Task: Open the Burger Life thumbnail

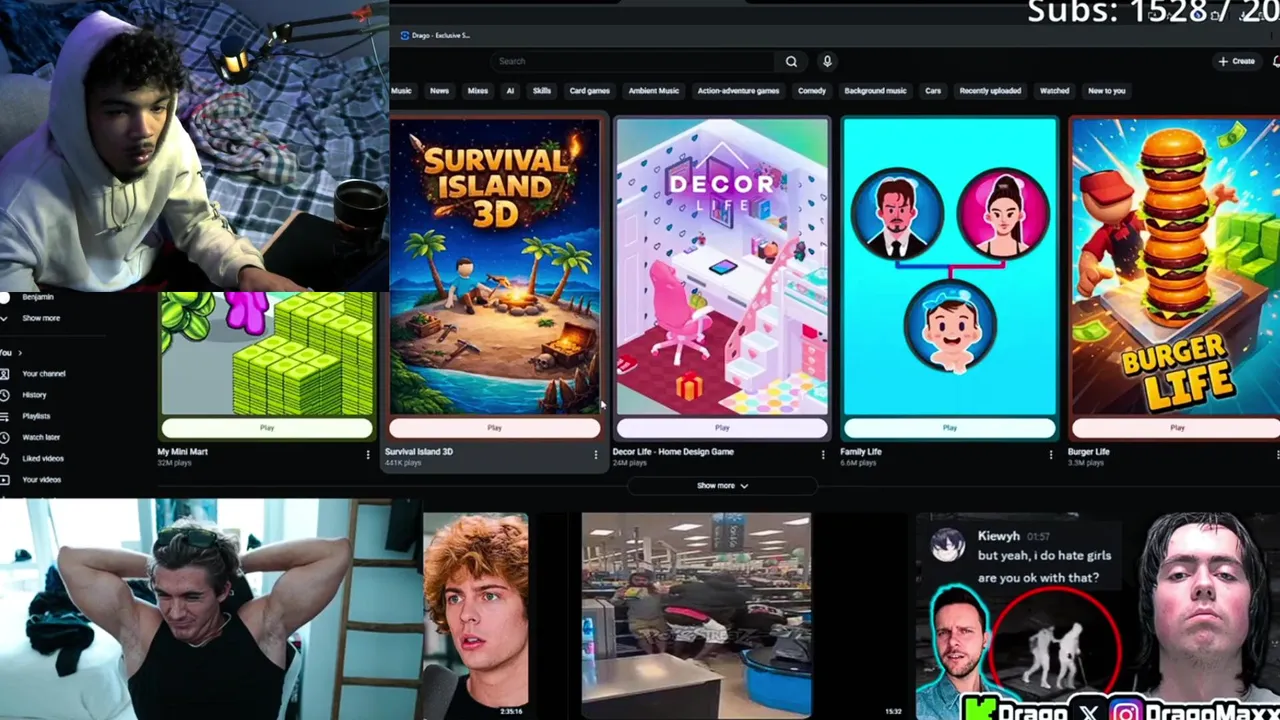Action: tap(1176, 266)
